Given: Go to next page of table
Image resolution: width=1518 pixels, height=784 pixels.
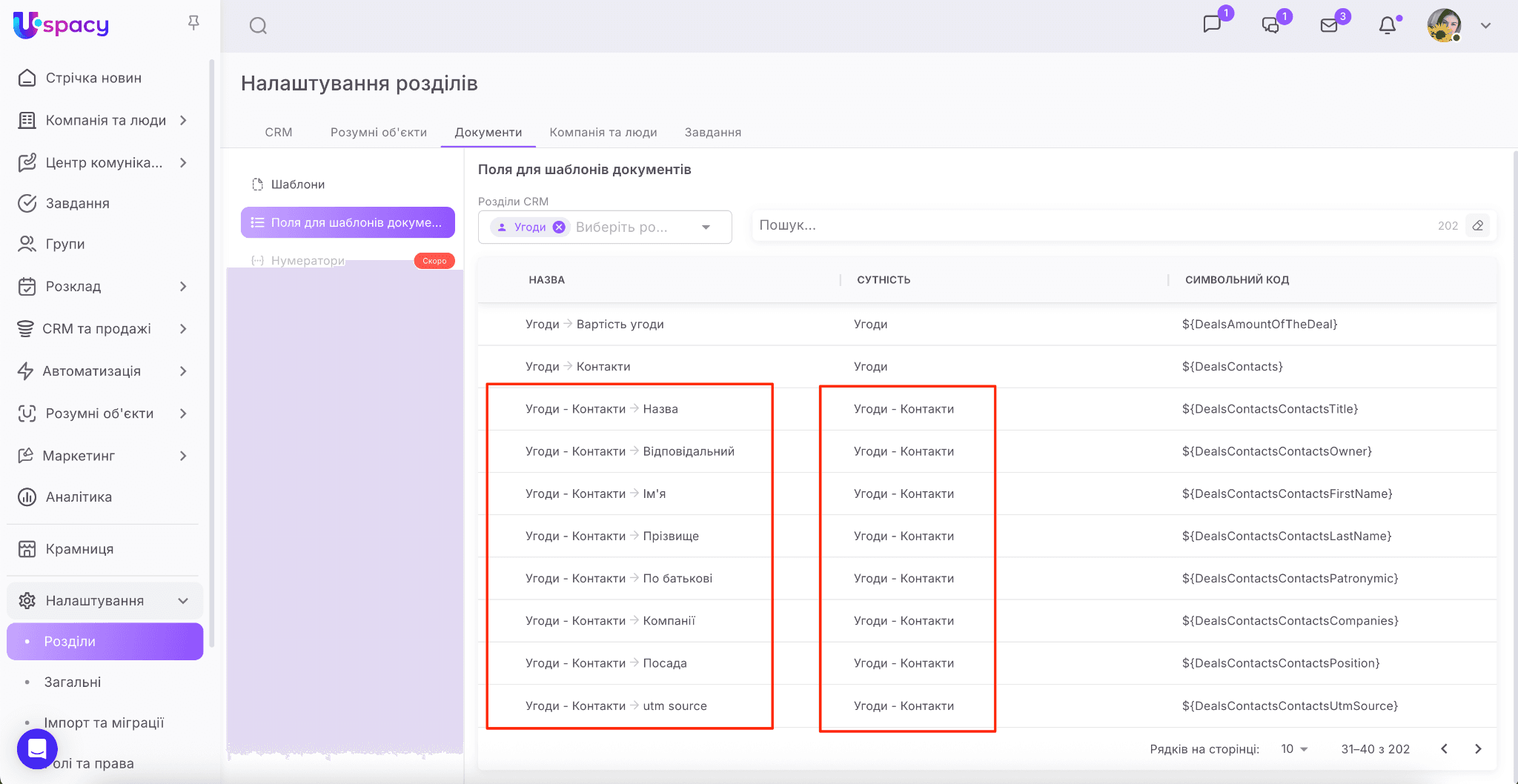Looking at the screenshot, I should point(1478,749).
